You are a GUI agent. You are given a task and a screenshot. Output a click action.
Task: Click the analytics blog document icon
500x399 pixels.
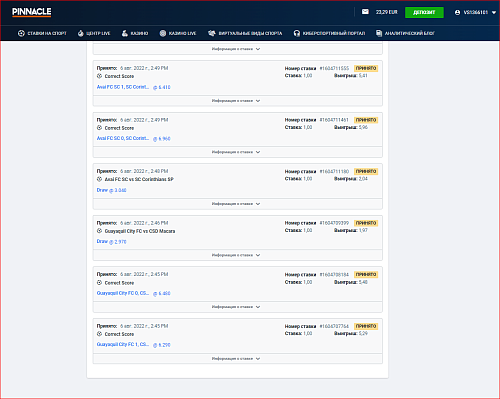[379, 33]
